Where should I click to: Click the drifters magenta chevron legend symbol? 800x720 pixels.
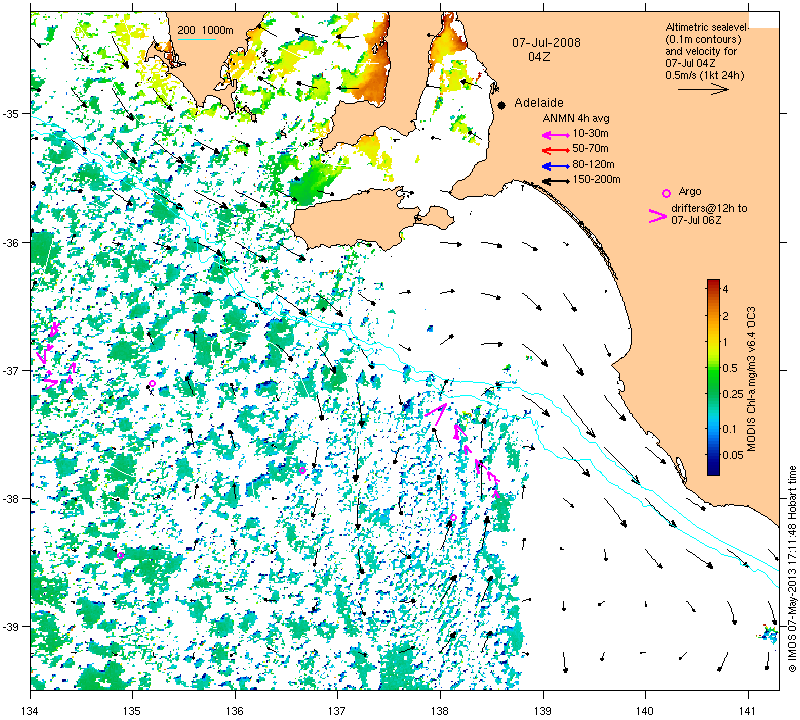[x=658, y=216]
